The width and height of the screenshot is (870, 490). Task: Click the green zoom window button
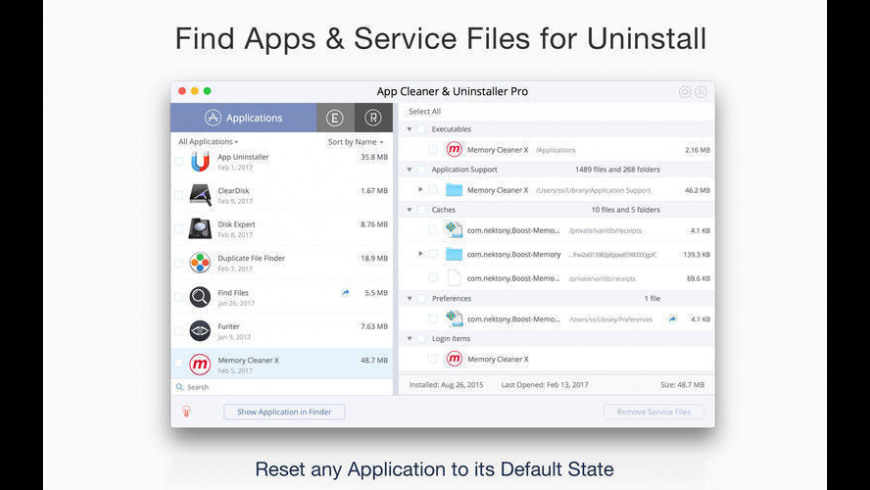[207, 91]
